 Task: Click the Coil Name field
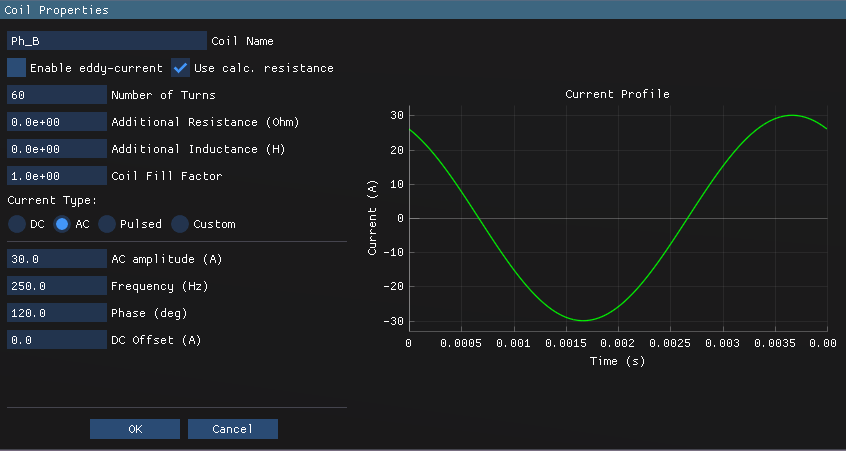click(107, 41)
